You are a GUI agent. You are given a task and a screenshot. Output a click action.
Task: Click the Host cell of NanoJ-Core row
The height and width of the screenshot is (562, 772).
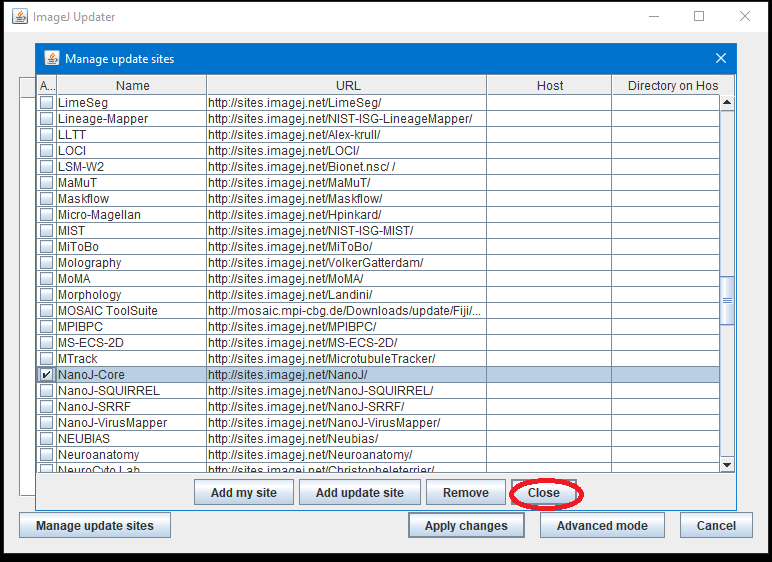coord(549,375)
